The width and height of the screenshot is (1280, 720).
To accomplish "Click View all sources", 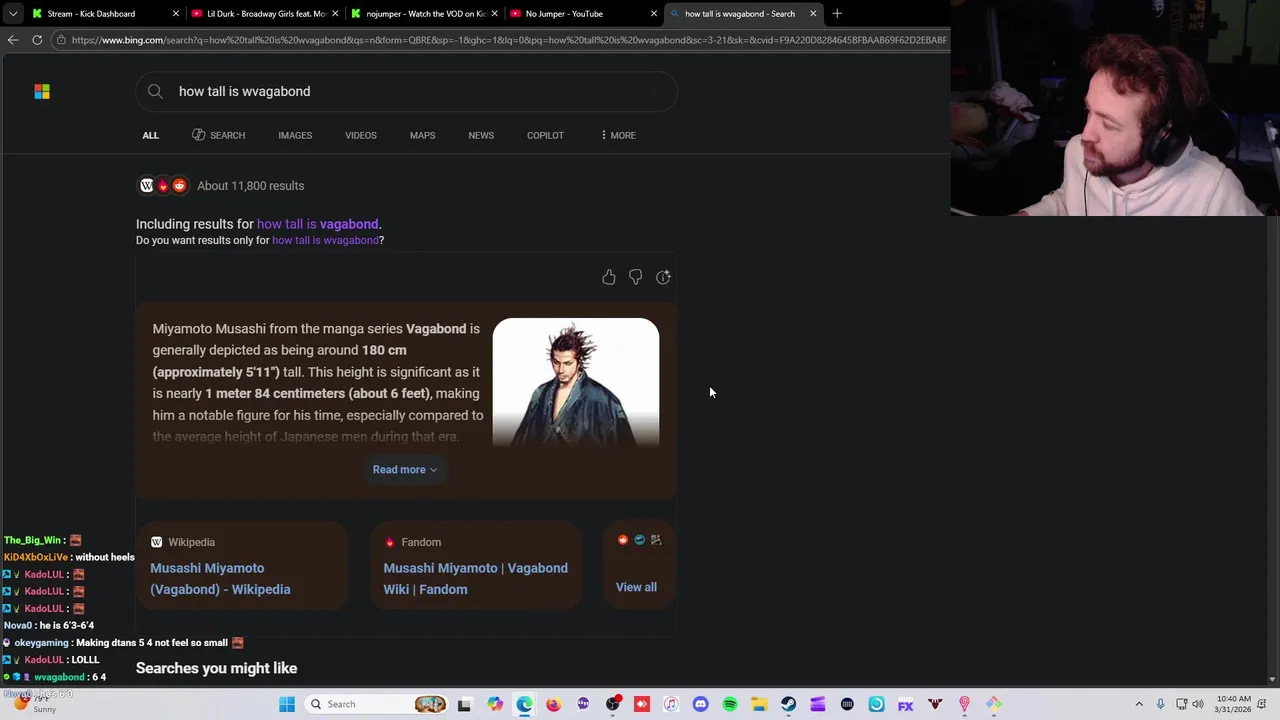I will [636, 587].
